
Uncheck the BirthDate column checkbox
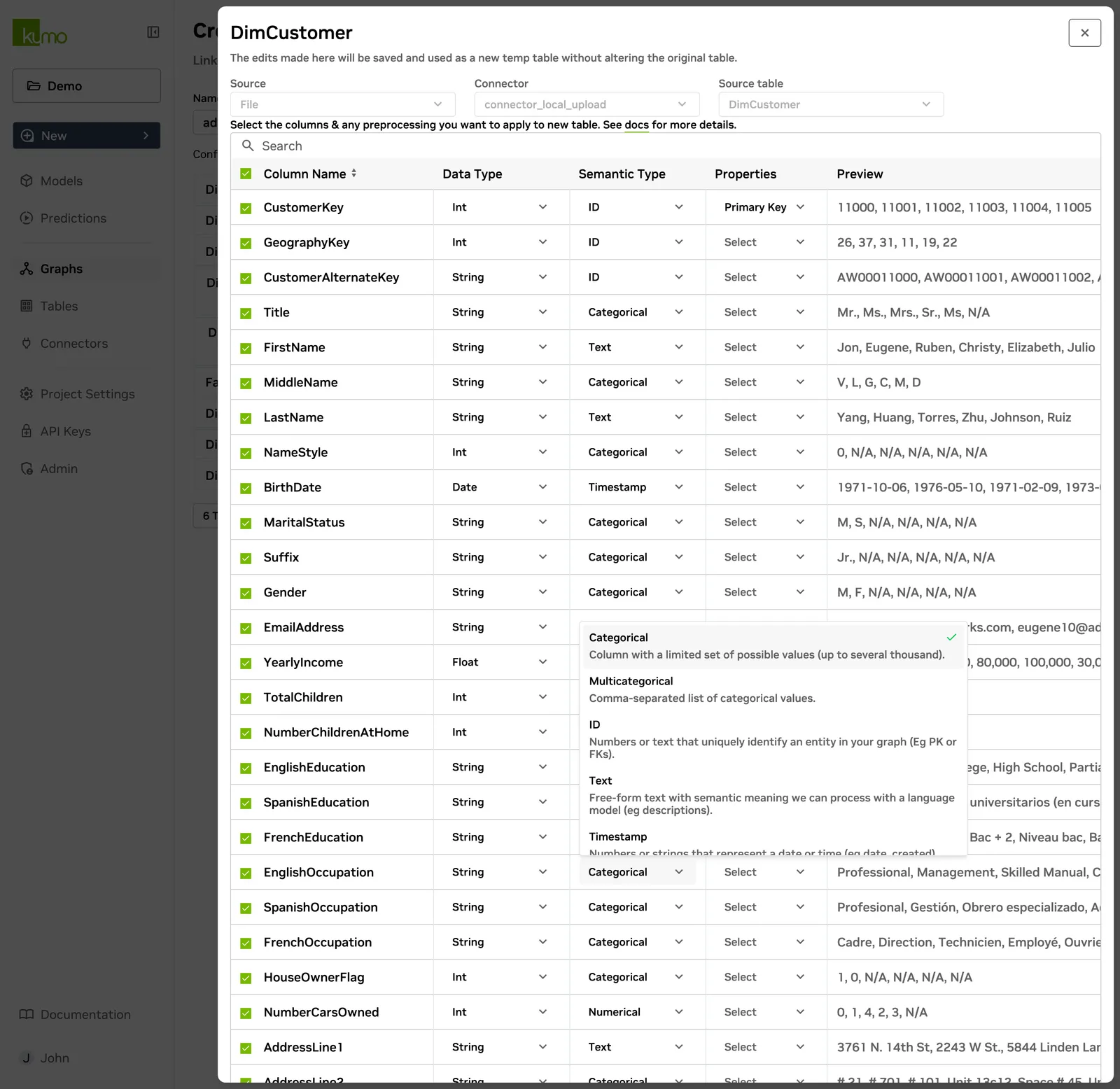(246, 488)
